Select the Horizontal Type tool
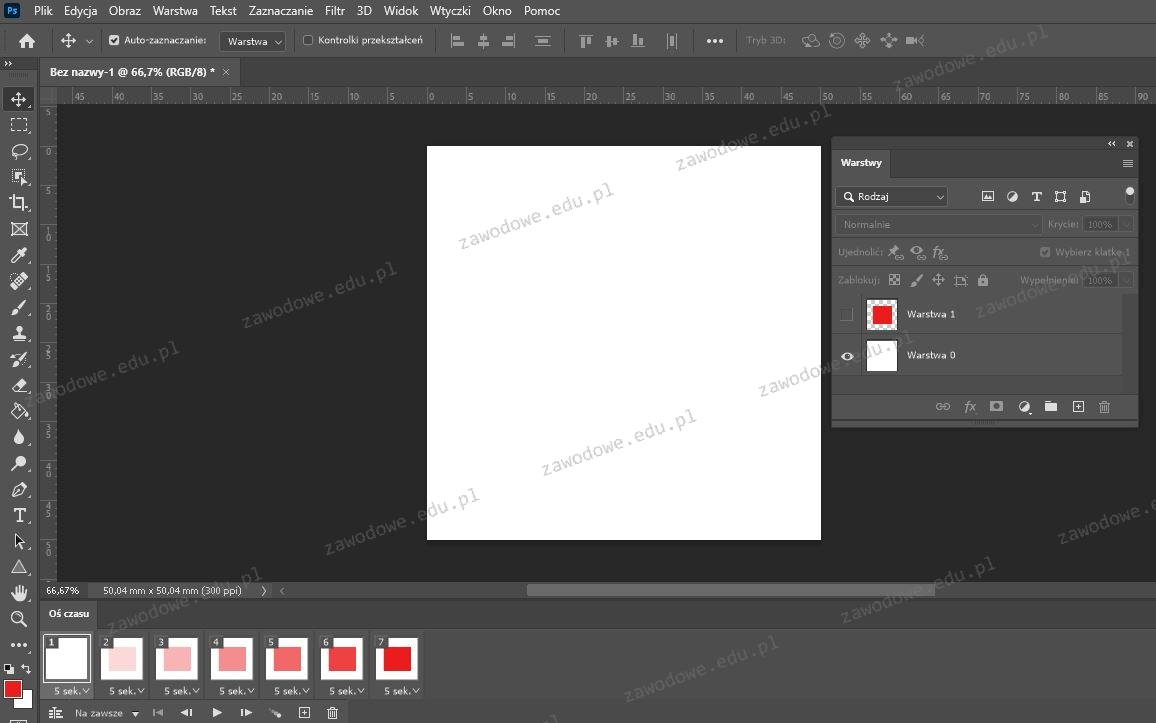The height and width of the screenshot is (723, 1156). [x=19, y=515]
